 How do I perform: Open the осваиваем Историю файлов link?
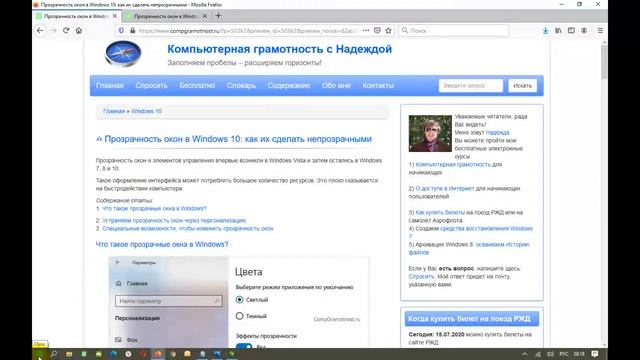pyautogui.click(x=502, y=244)
